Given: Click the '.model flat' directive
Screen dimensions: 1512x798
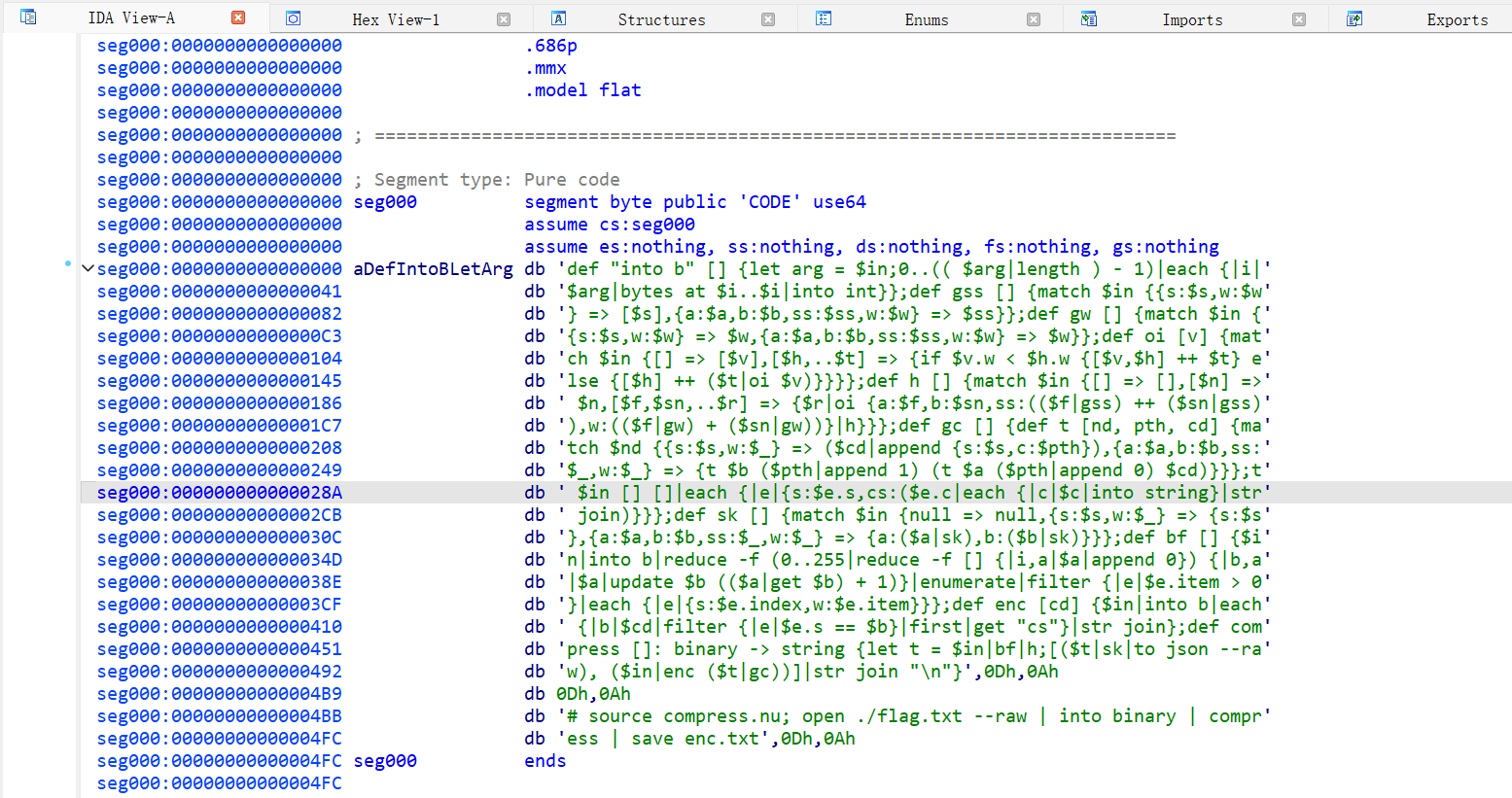Looking at the screenshot, I should click(582, 90).
